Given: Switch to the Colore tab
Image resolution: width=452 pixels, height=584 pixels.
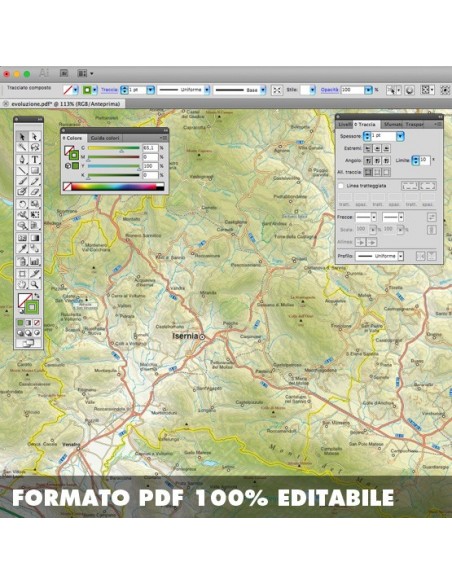Looking at the screenshot, I should pyautogui.click(x=74, y=138).
